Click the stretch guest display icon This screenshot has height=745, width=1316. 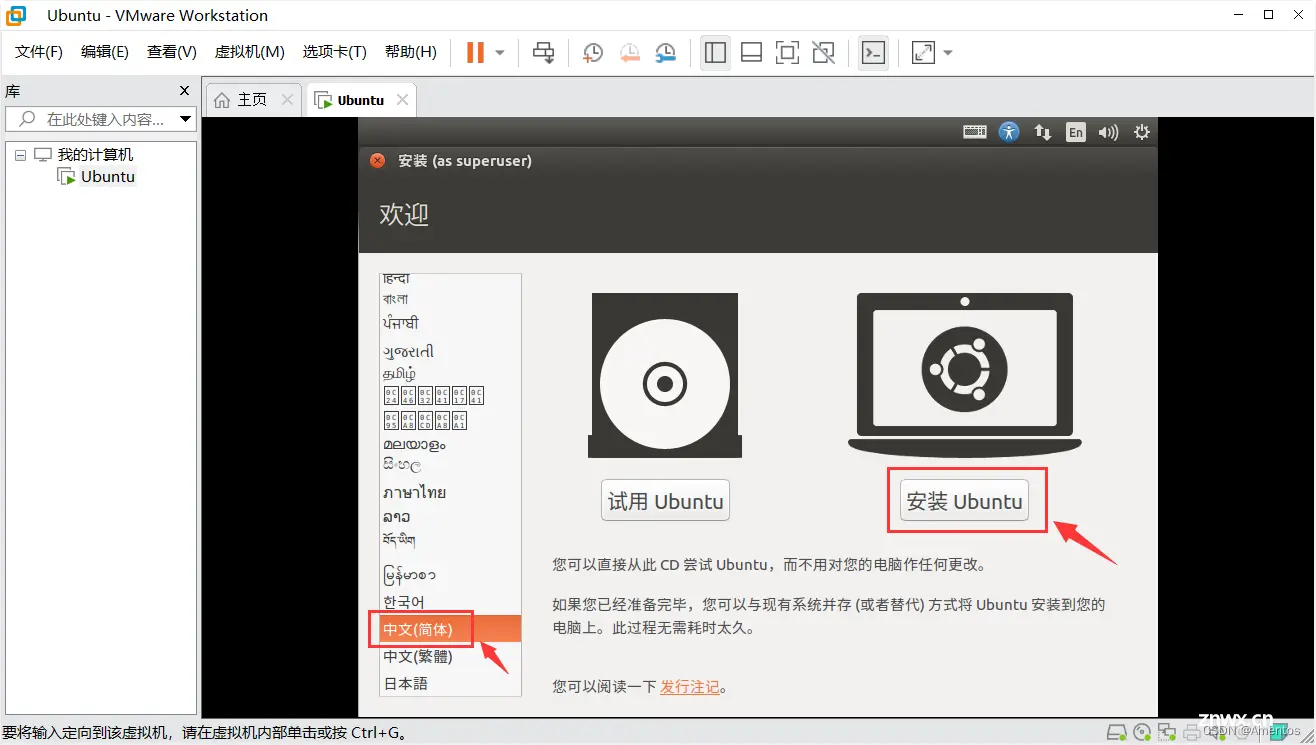923,52
